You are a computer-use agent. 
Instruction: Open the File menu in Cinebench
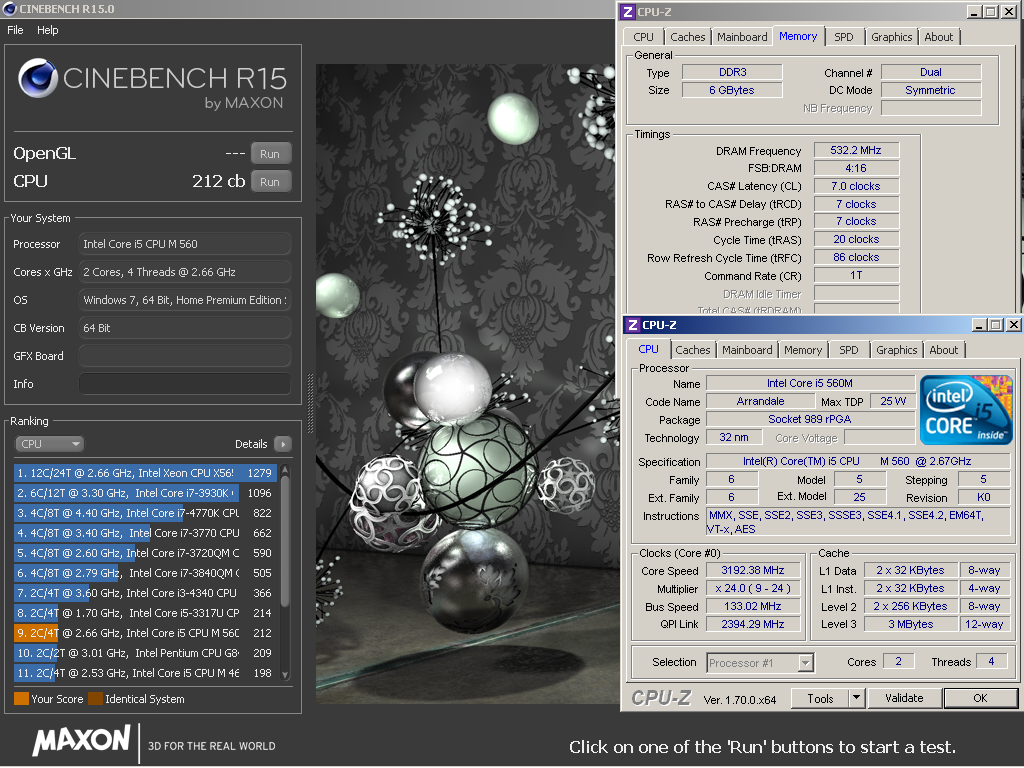15,30
